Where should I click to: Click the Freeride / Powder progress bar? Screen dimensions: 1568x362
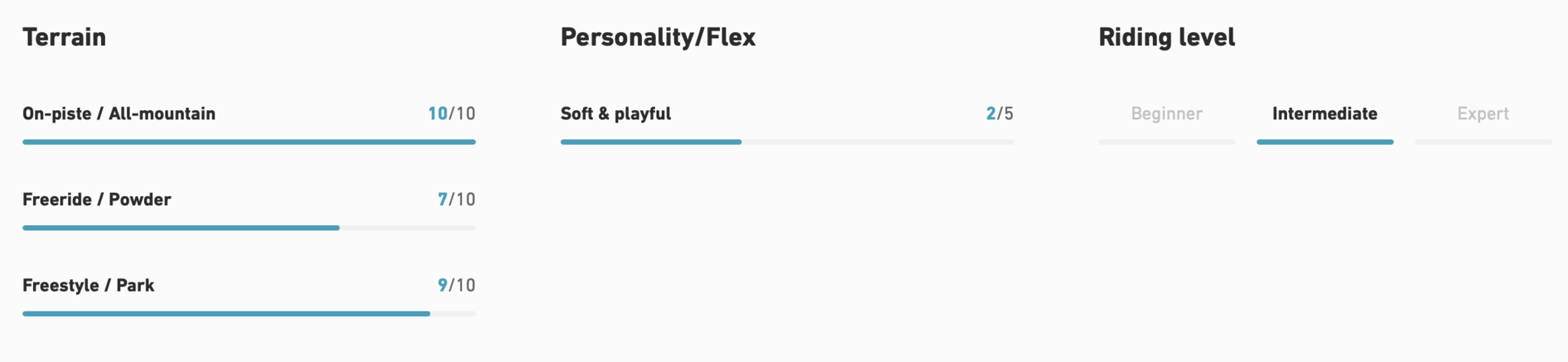pyautogui.click(x=249, y=228)
